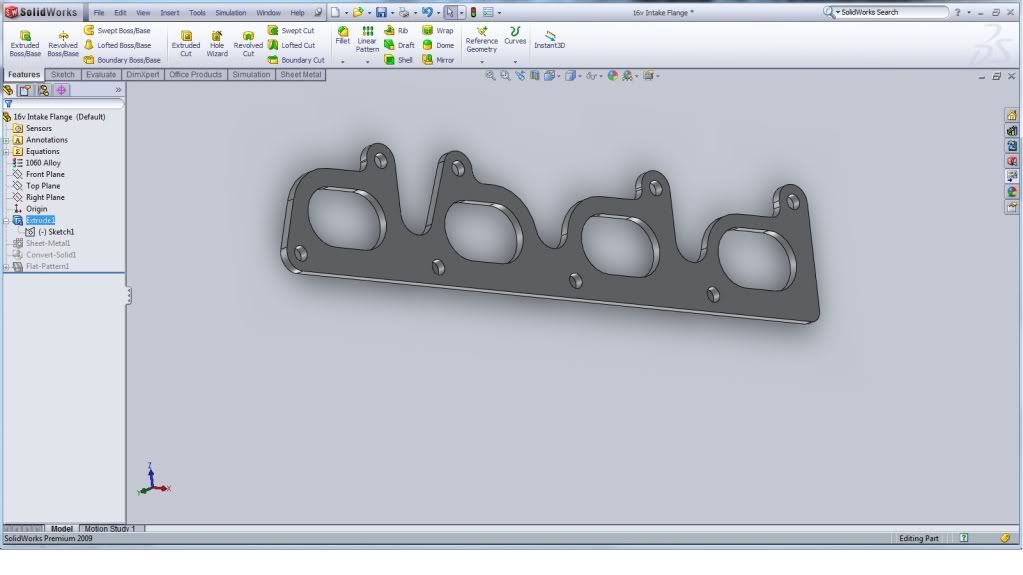Select the Shell feature
This screenshot has width=1023, height=575.
click(x=398, y=59)
